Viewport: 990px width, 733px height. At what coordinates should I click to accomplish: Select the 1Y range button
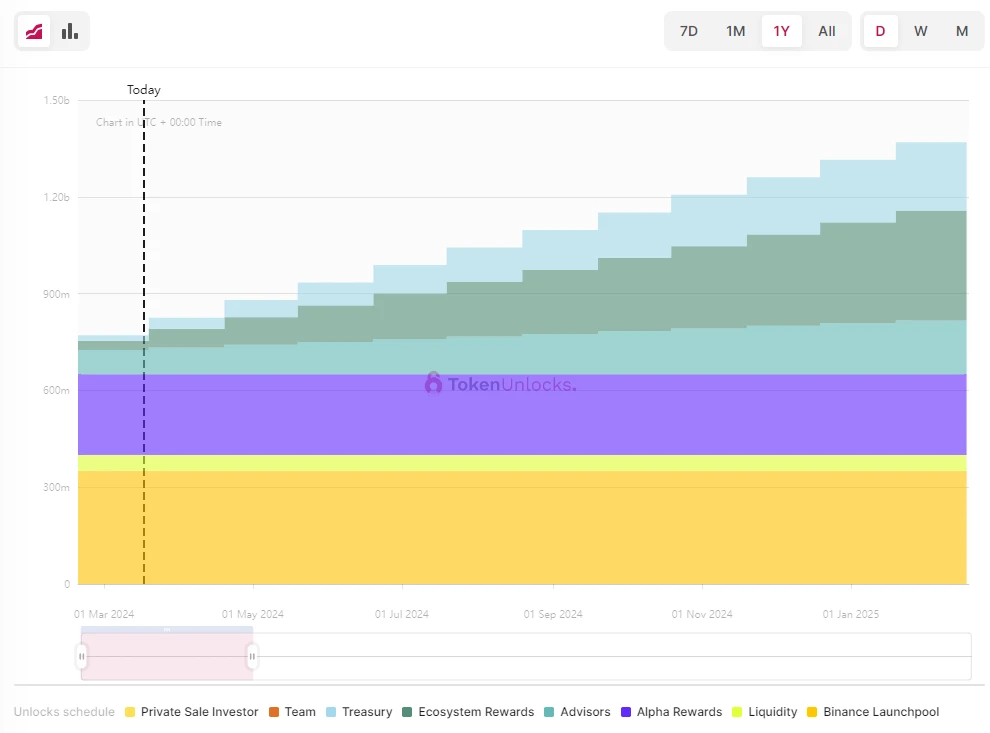point(781,31)
